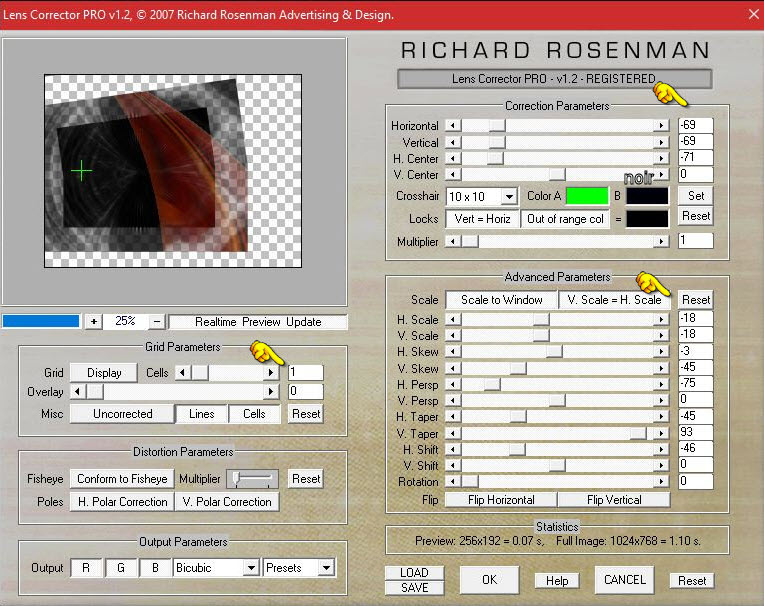
Task: Toggle grid Display
Action: 104,373
